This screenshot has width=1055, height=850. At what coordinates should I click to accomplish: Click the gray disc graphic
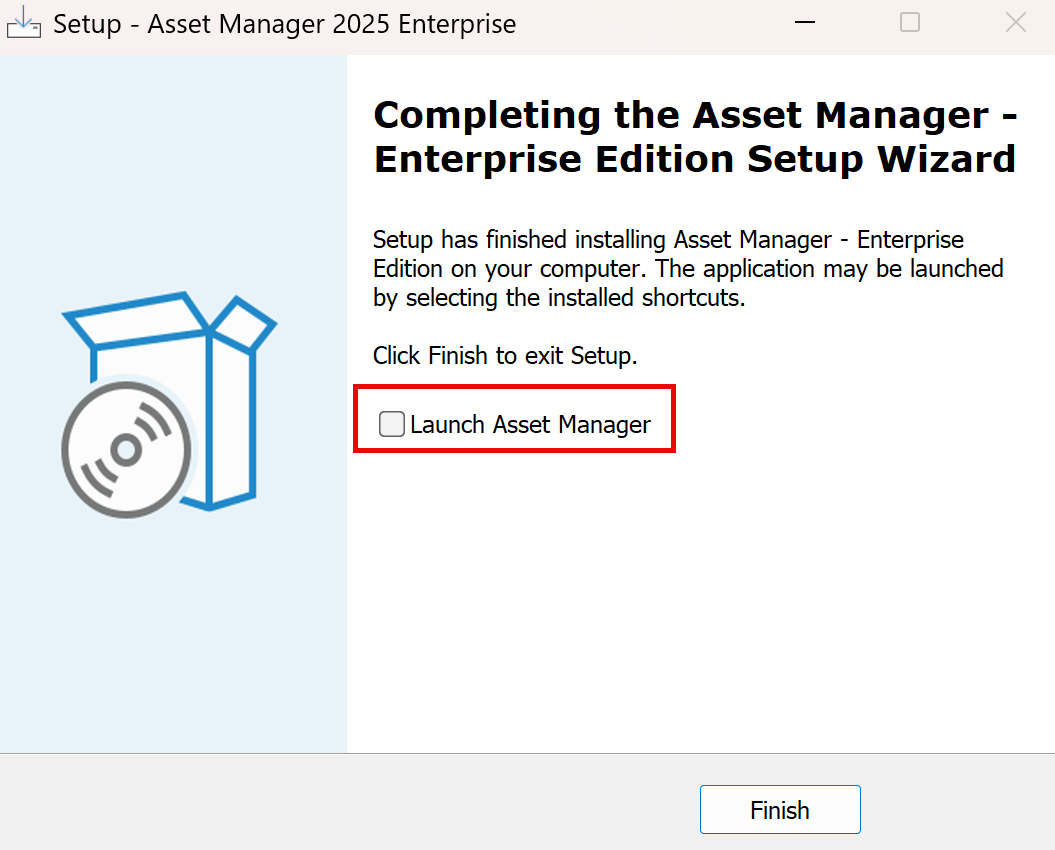pyautogui.click(x=126, y=450)
